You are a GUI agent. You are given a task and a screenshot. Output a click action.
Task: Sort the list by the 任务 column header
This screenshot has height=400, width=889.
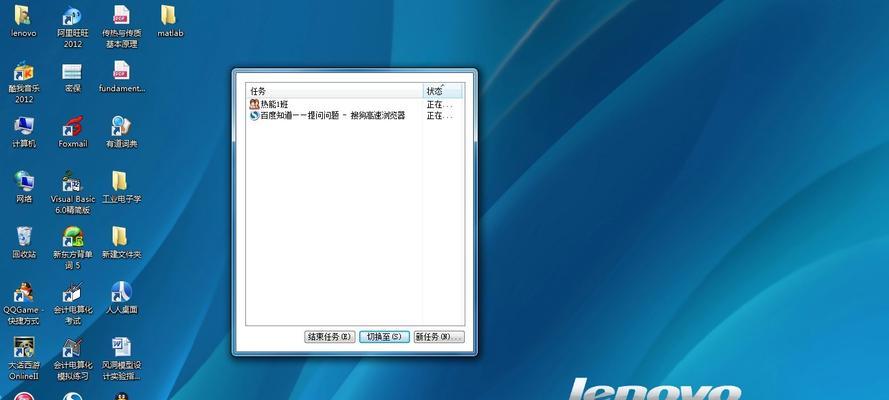pos(335,91)
